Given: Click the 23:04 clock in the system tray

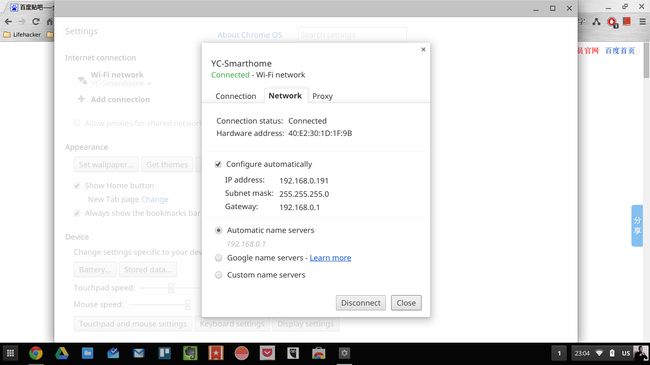Looking at the screenshot, I should (582, 353).
